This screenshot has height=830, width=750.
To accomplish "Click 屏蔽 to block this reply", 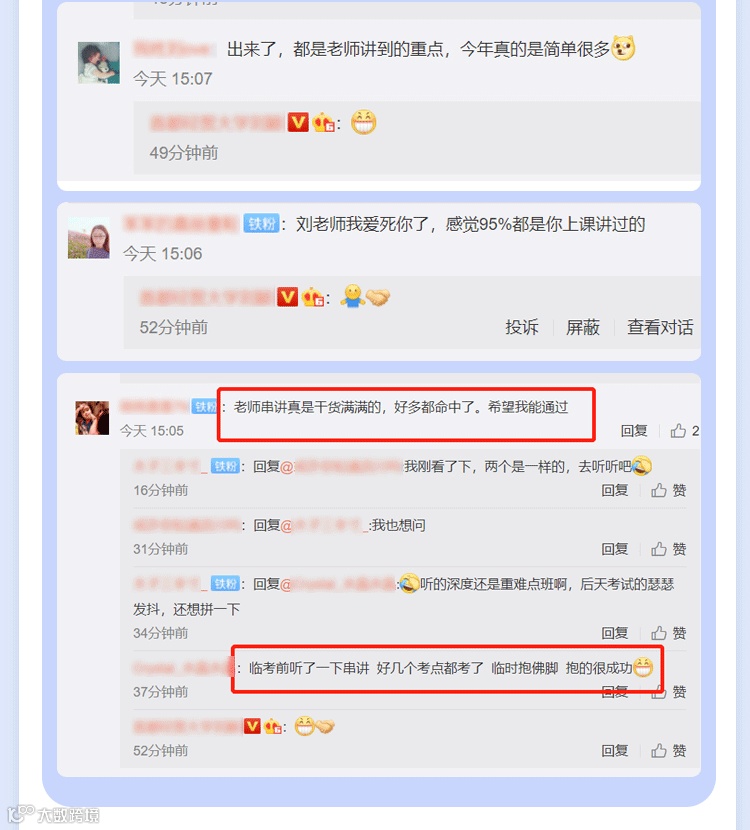I will pos(583,327).
